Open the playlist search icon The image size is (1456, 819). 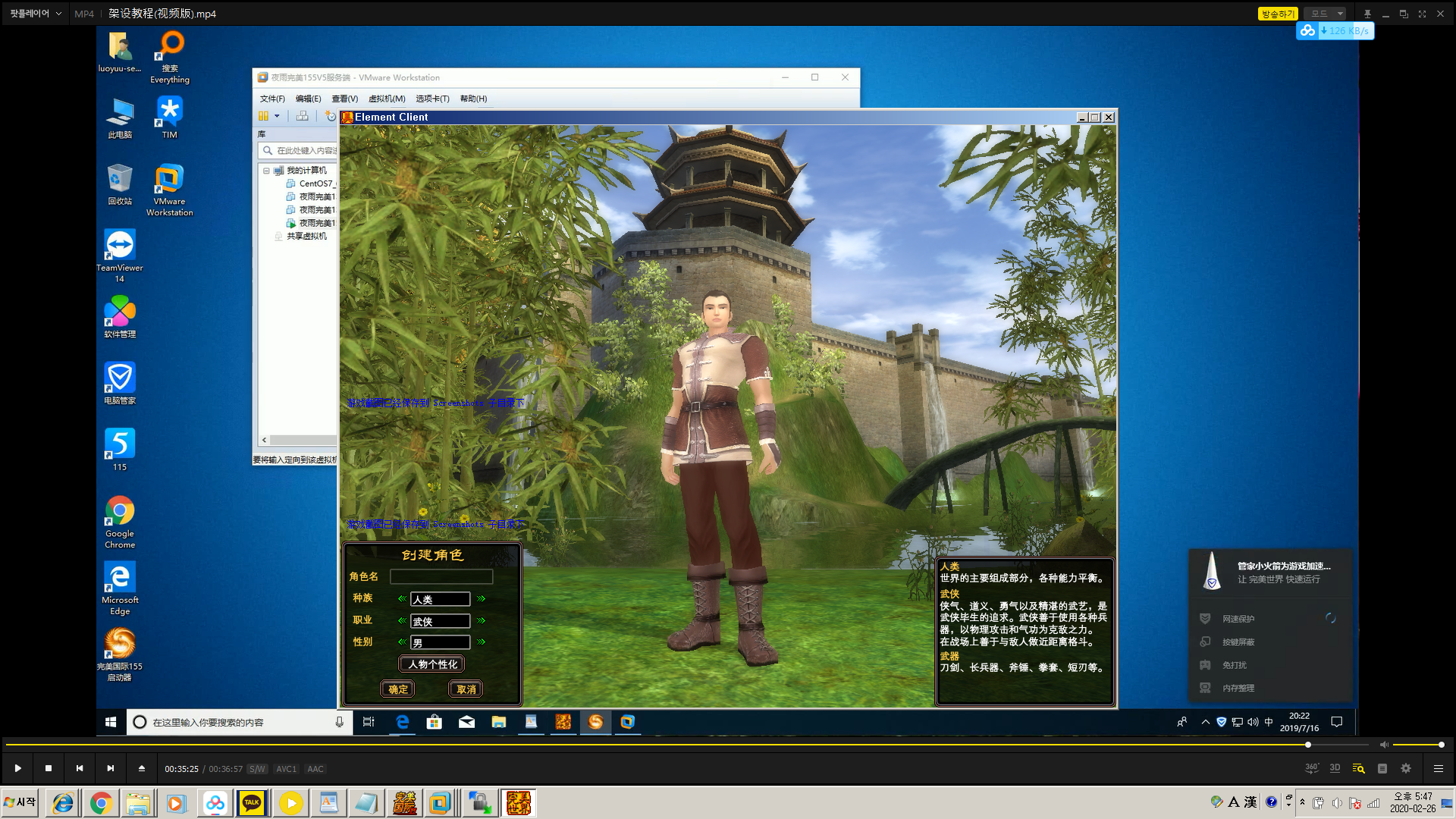tap(1358, 768)
